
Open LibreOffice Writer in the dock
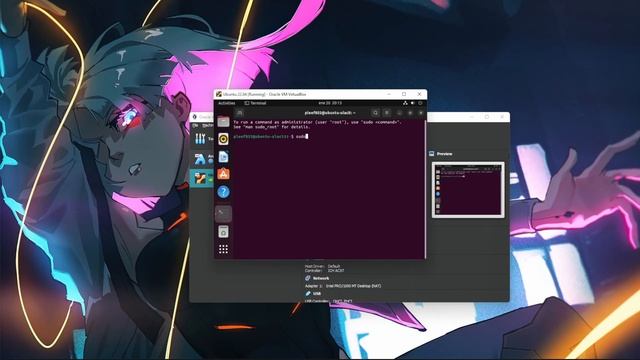(223, 157)
